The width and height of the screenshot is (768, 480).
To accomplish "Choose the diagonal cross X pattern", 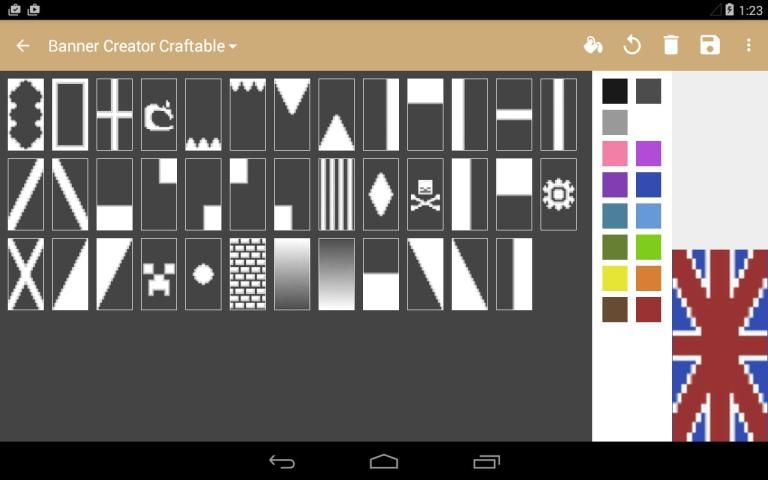I will tap(26, 274).
